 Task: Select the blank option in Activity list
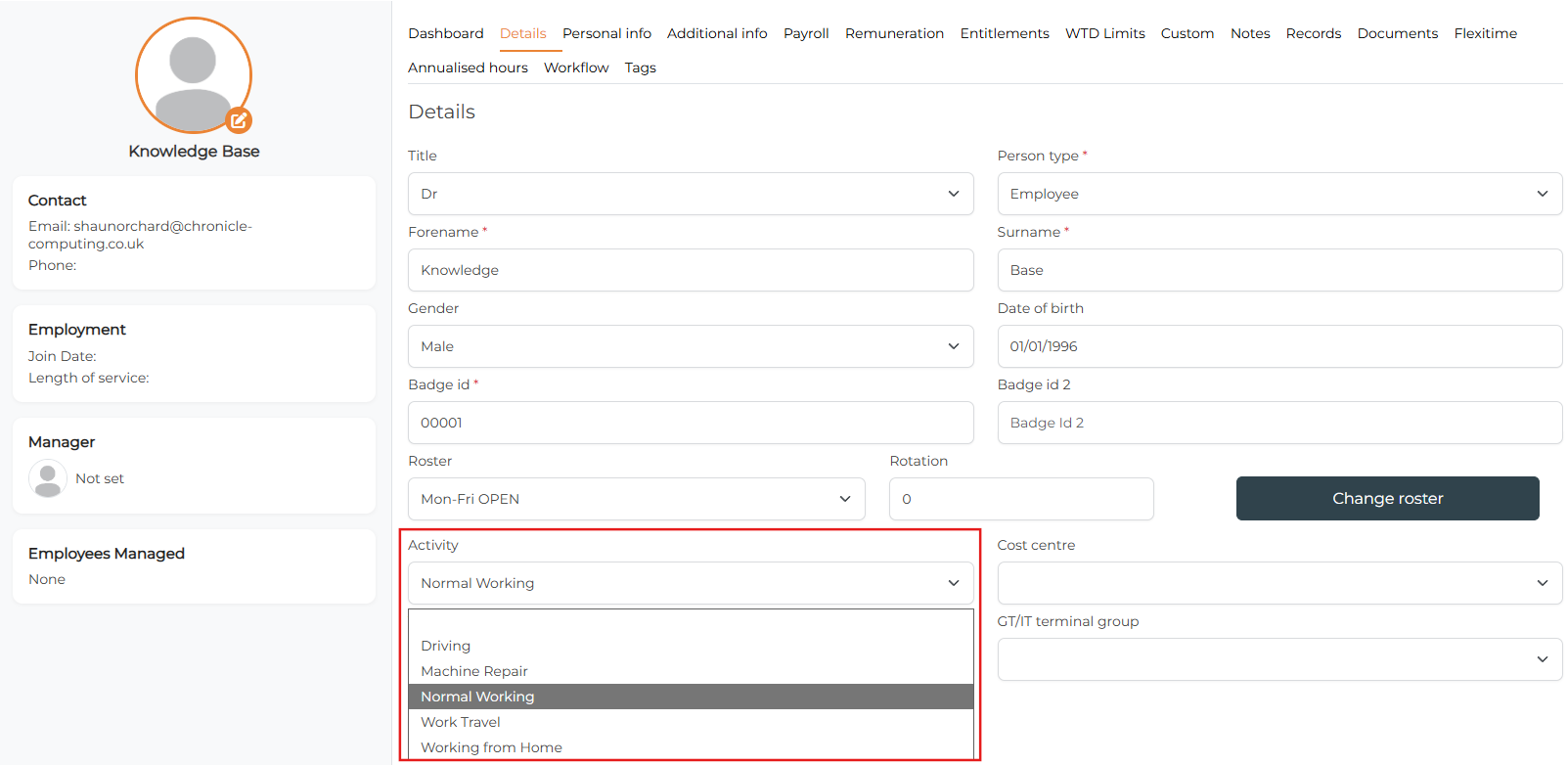691,621
